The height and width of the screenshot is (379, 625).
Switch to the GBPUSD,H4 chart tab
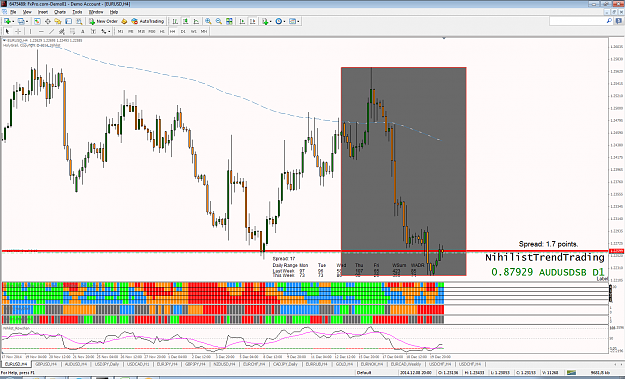pyautogui.click(x=45, y=364)
